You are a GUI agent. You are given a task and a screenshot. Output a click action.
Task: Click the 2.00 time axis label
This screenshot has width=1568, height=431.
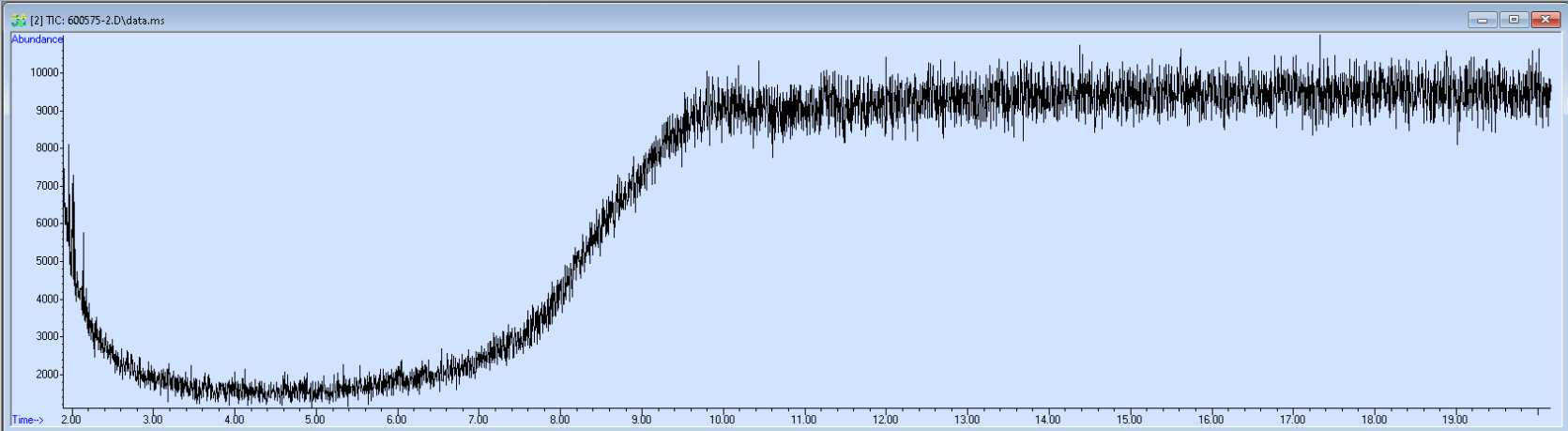[71, 420]
